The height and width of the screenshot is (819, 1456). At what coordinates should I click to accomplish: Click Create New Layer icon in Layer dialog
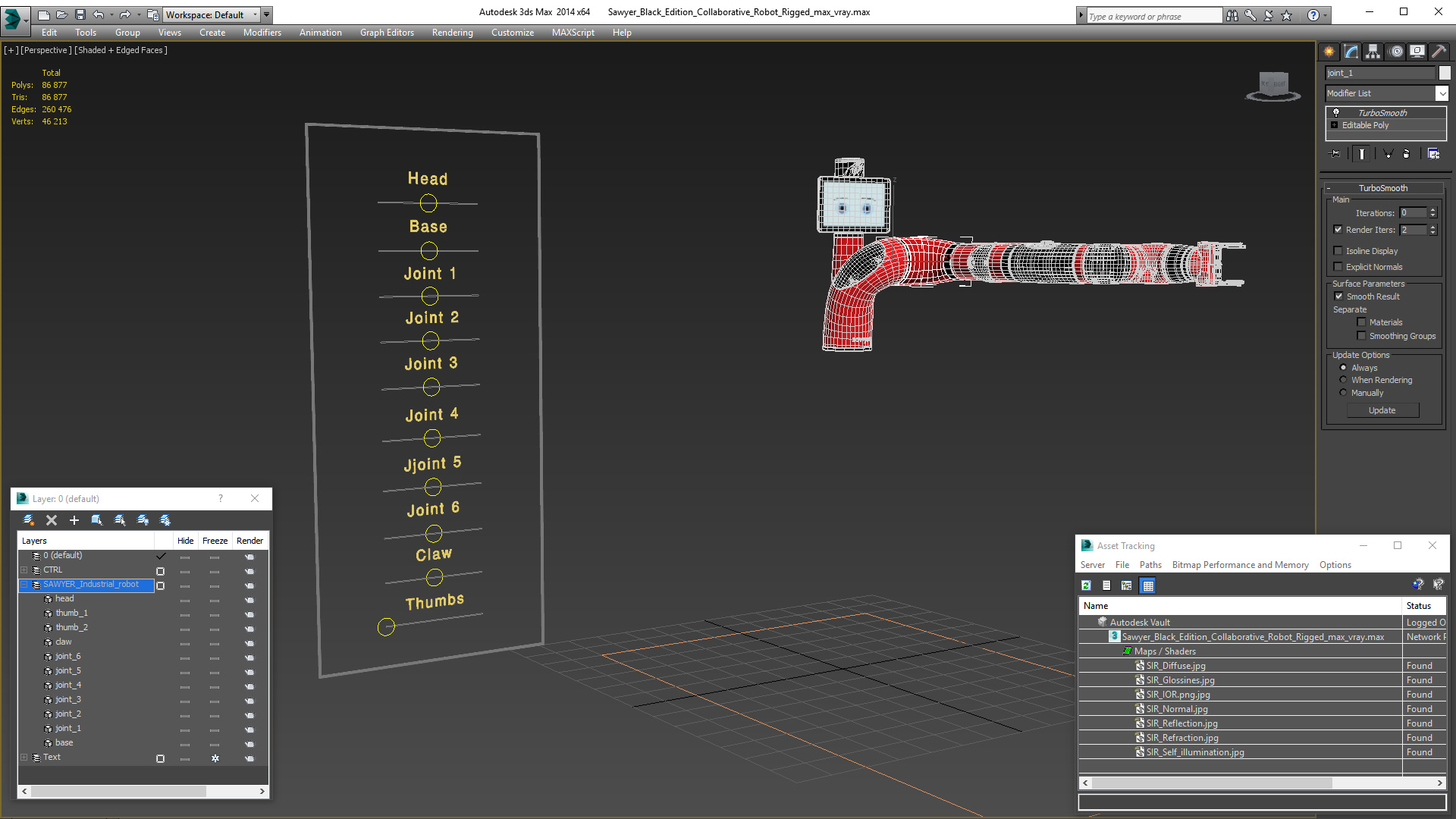[29, 520]
